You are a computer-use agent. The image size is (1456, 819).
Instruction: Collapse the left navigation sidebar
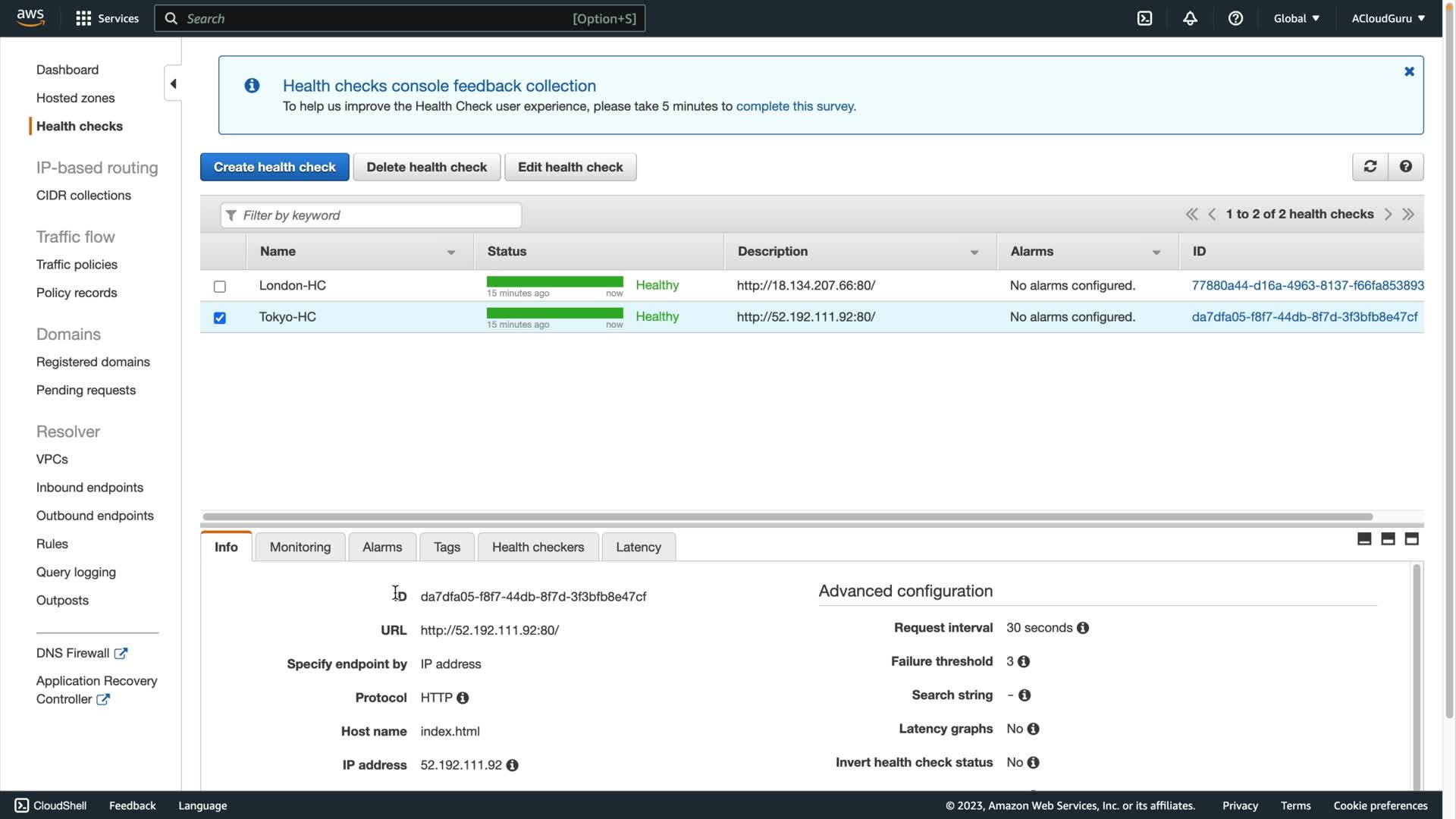(x=173, y=83)
